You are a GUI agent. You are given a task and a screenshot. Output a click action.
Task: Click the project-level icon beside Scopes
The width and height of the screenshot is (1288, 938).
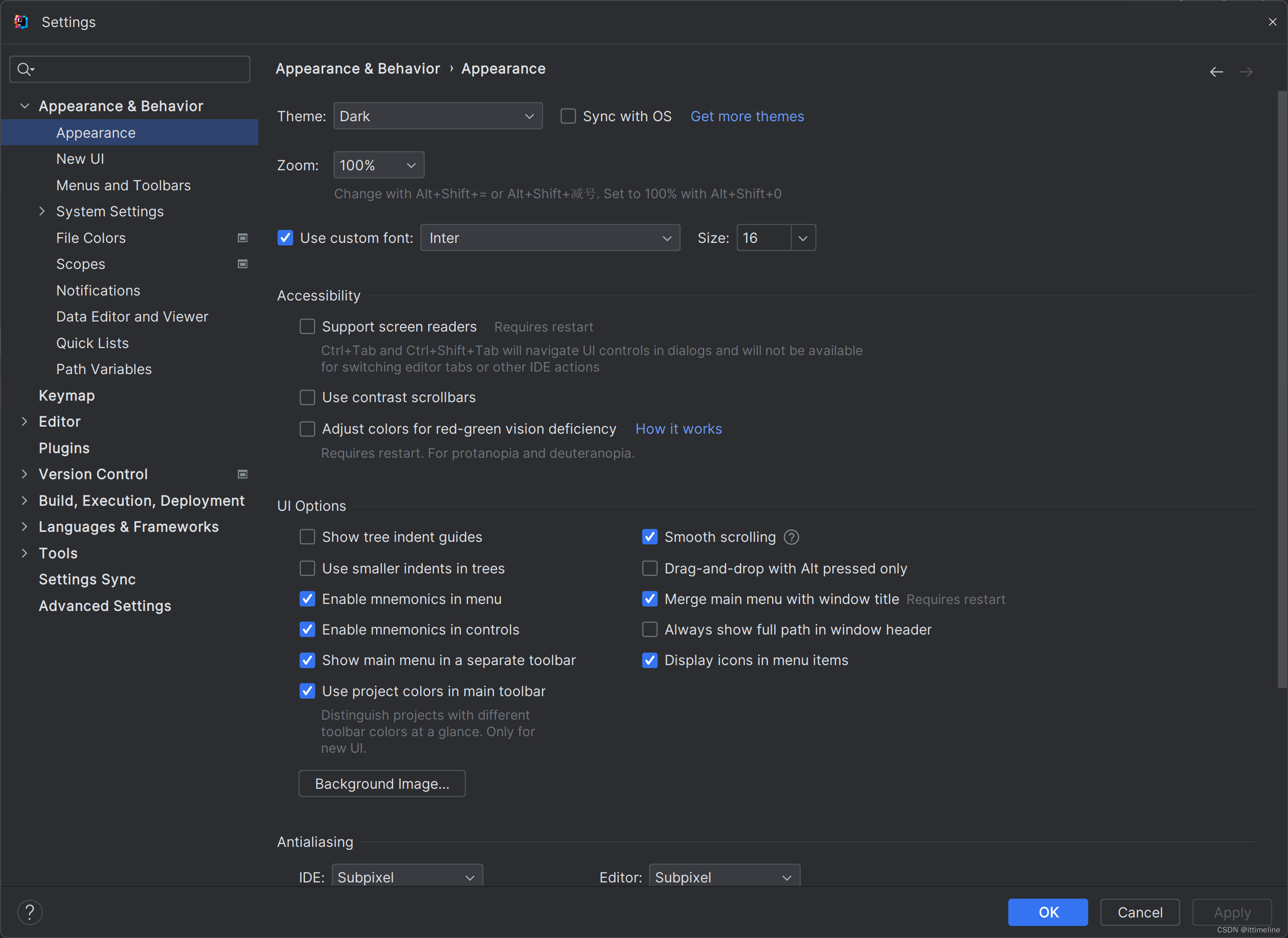point(242,264)
